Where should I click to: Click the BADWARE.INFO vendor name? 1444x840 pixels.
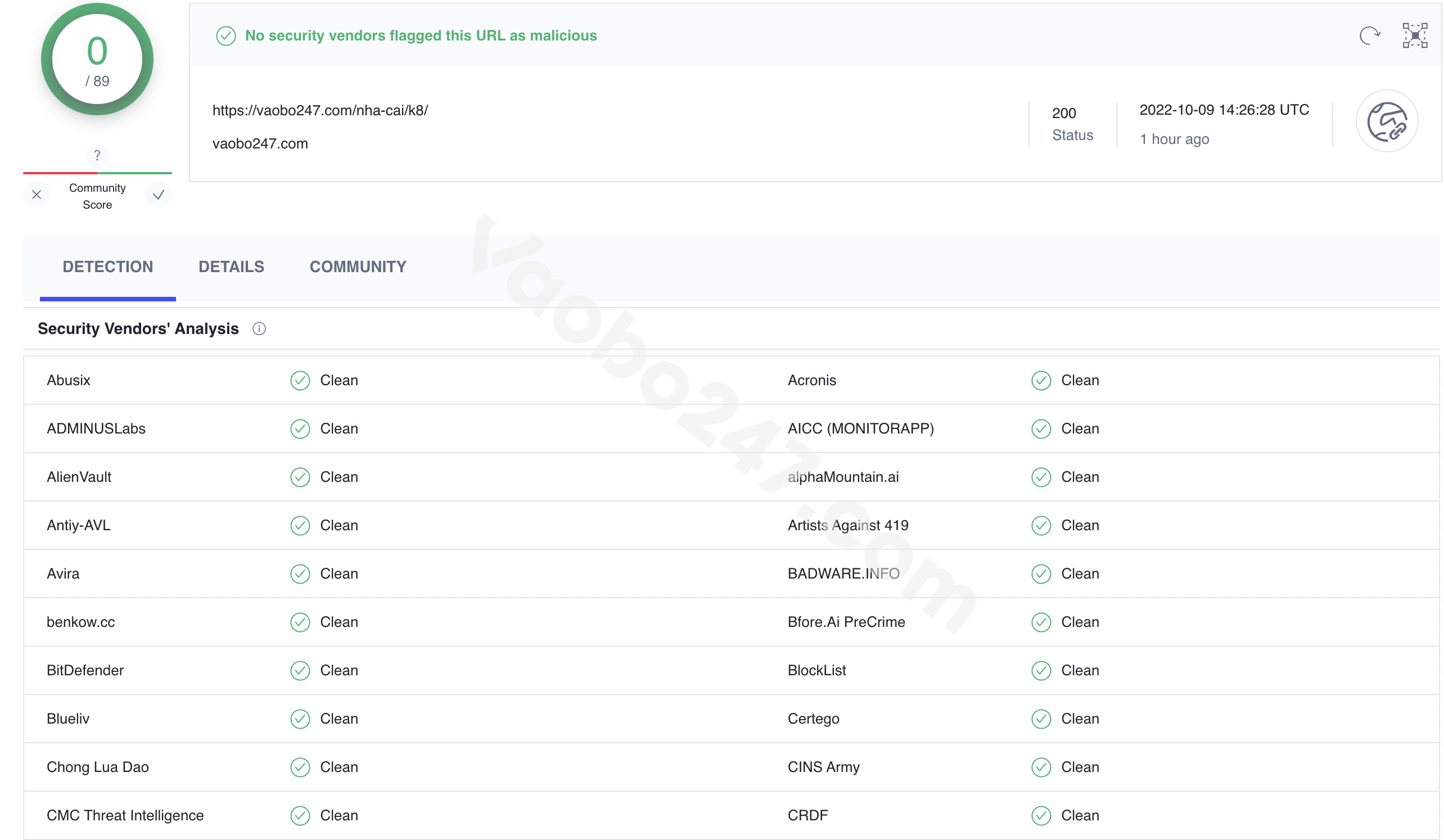843,574
